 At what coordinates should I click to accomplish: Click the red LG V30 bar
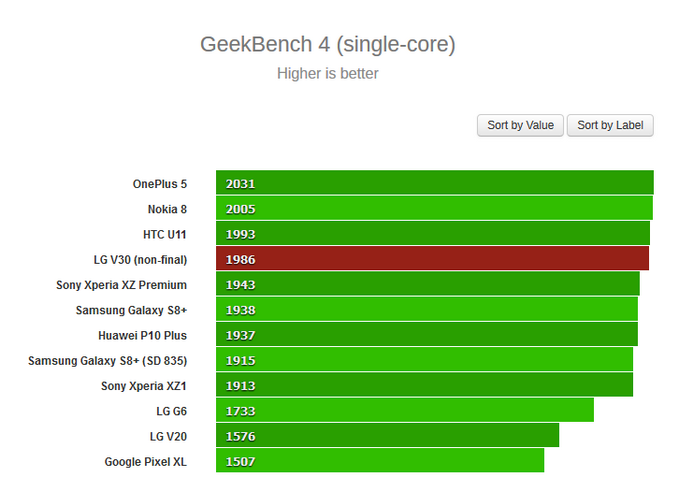[x=432, y=259]
